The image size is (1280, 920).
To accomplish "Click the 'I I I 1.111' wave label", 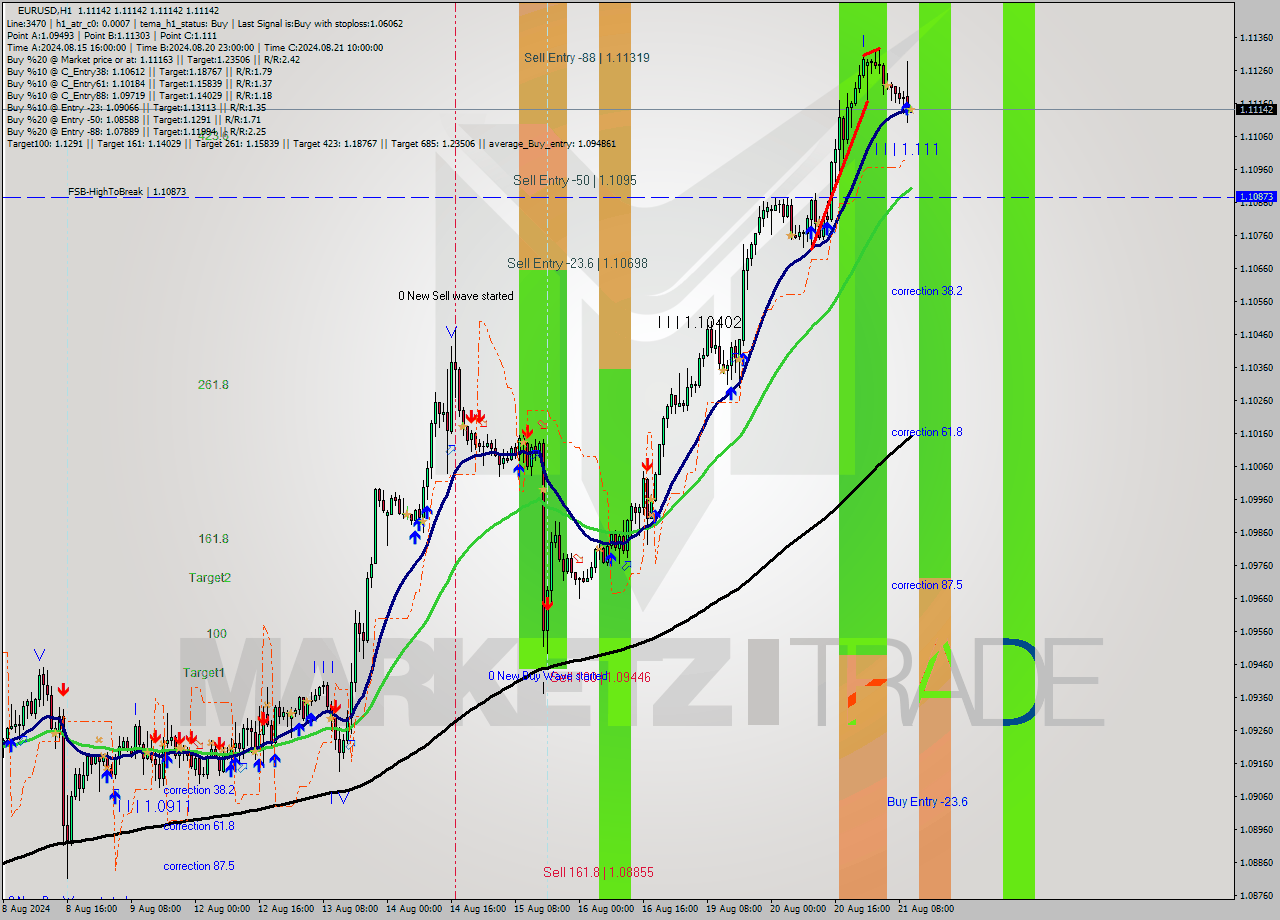I will [x=907, y=149].
